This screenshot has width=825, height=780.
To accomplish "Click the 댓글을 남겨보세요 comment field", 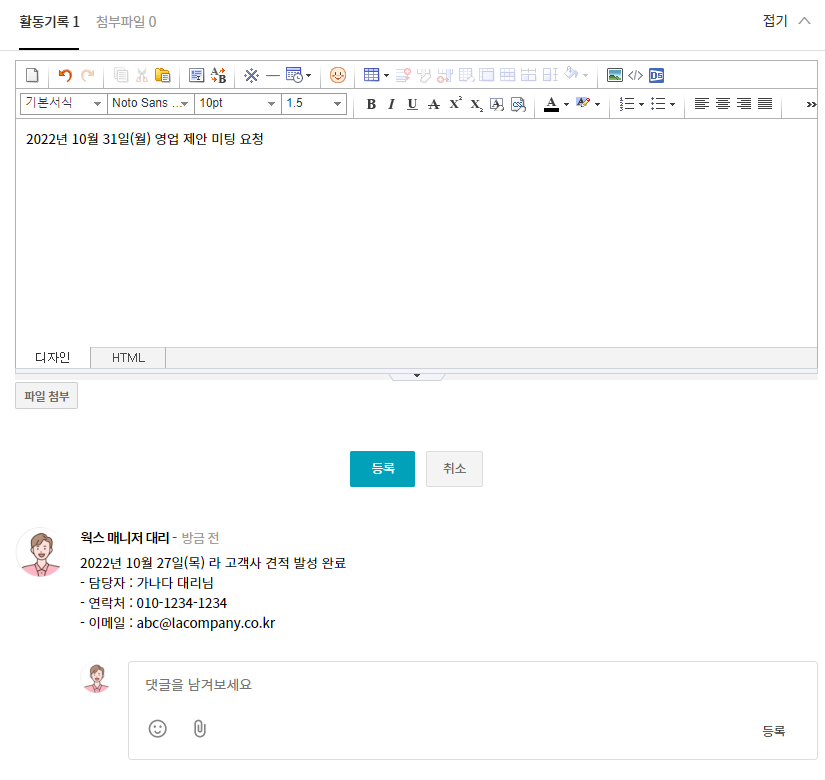I will [470, 685].
